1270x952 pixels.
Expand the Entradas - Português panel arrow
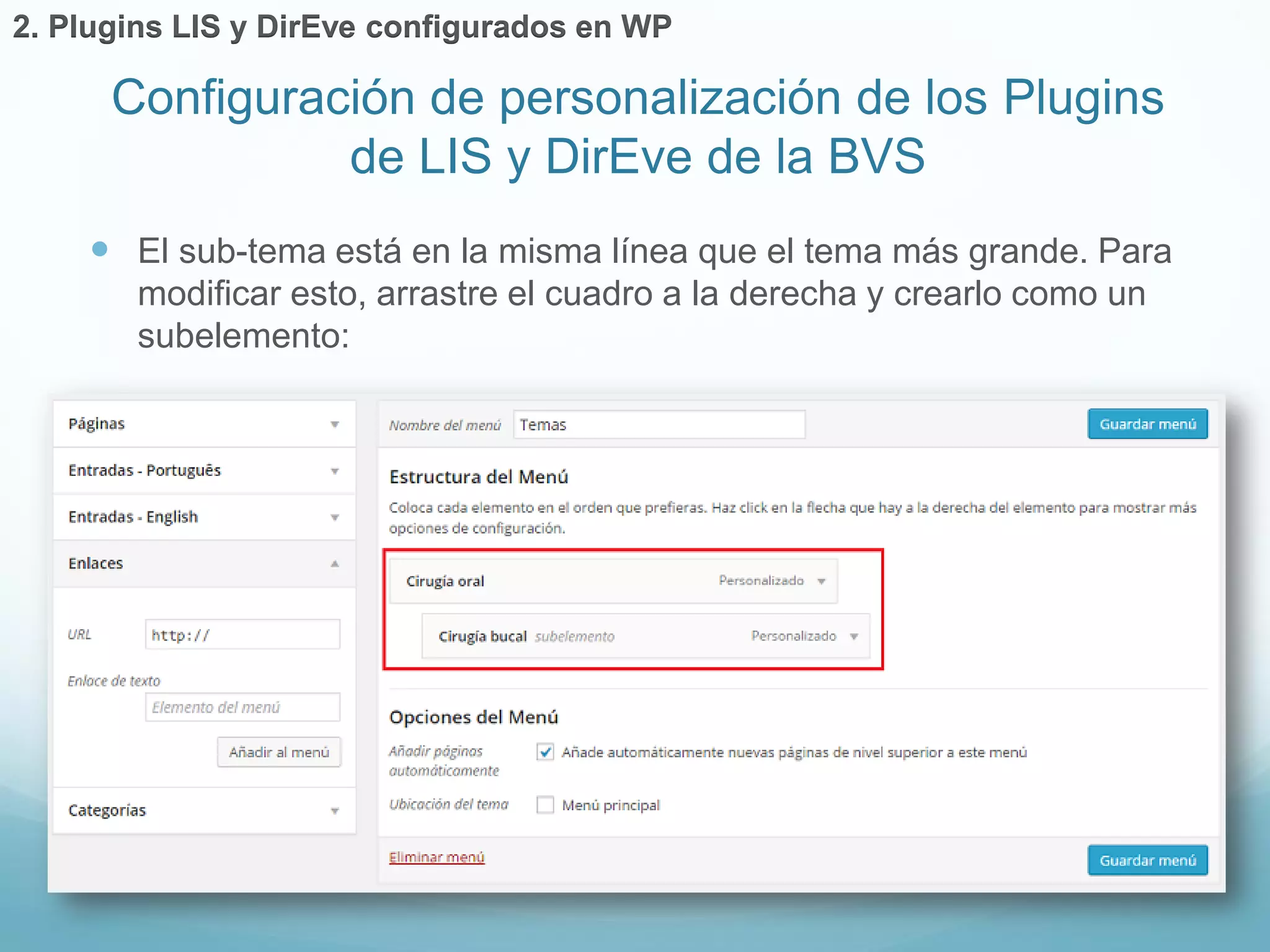[335, 471]
